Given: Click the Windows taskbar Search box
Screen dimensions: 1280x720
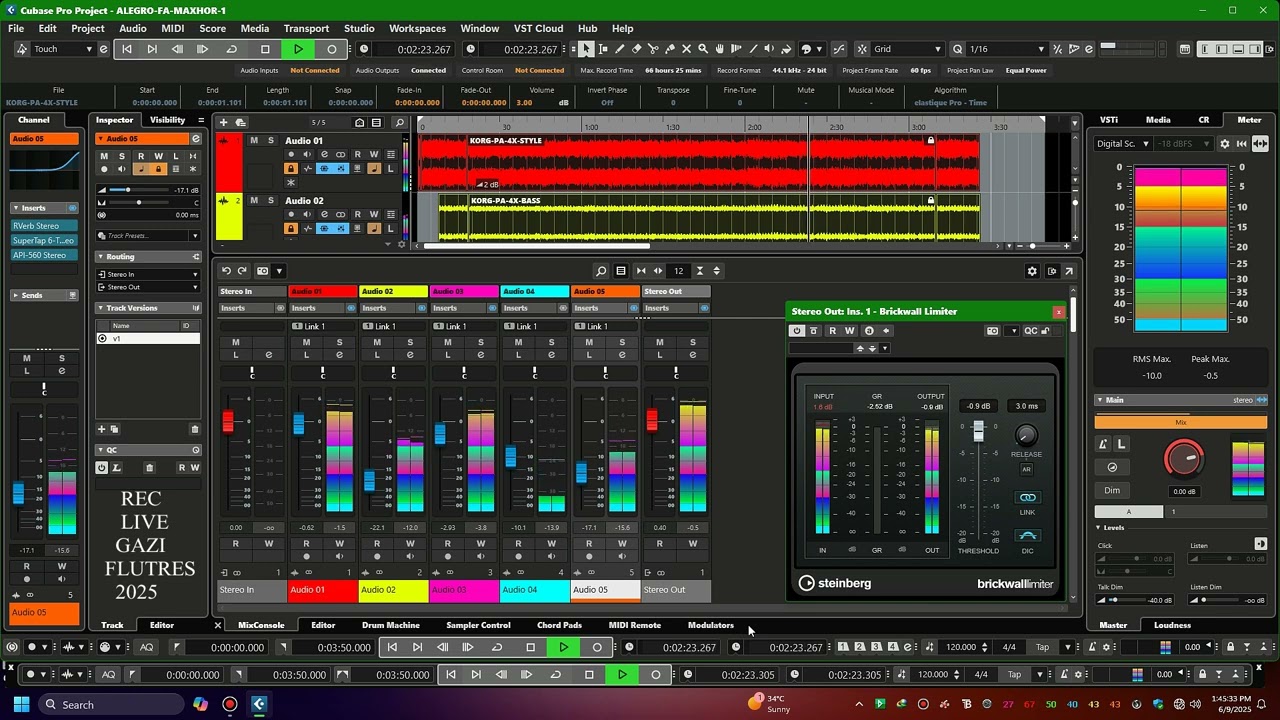Looking at the screenshot, I should (x=111, y=704).
